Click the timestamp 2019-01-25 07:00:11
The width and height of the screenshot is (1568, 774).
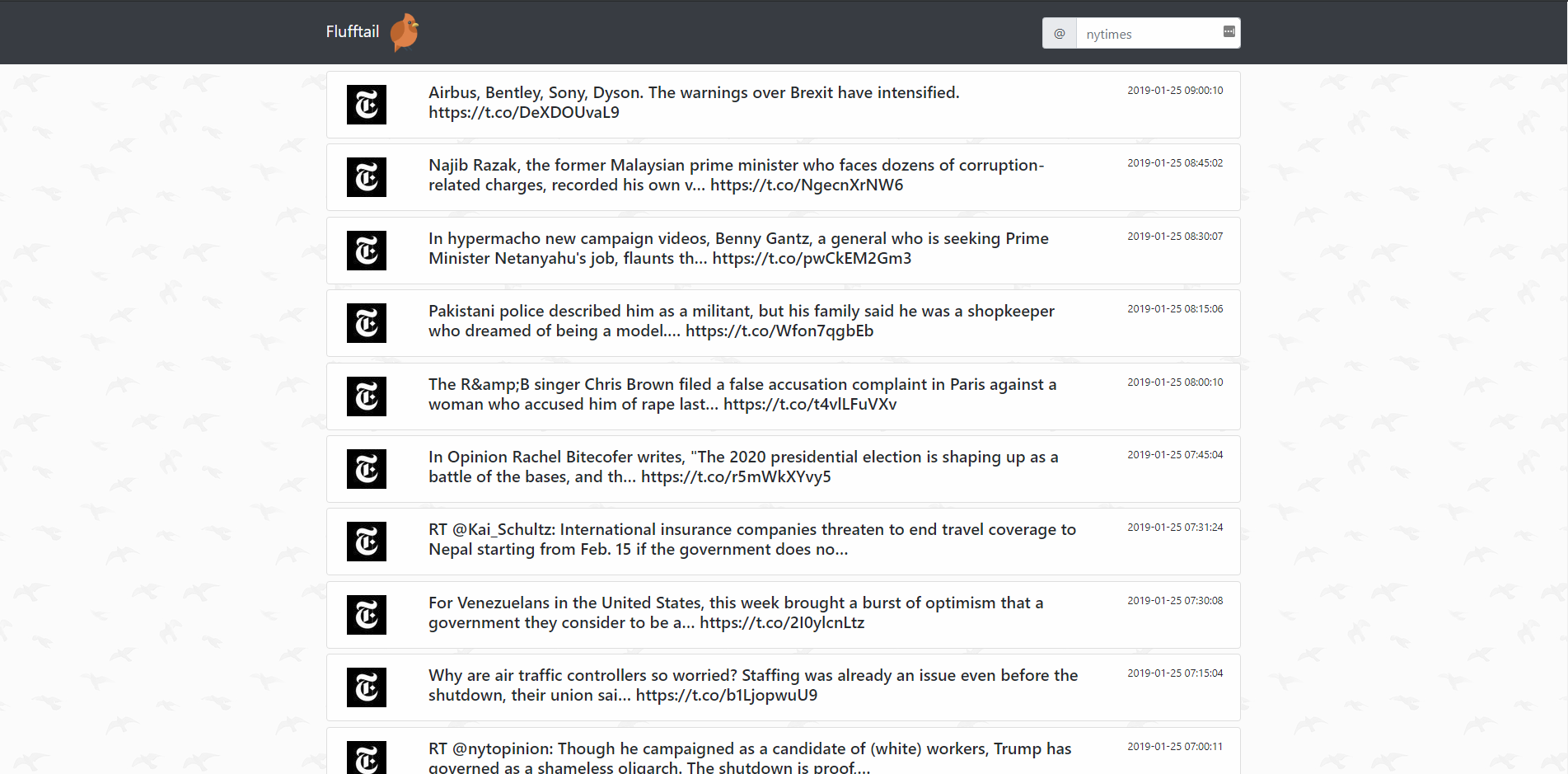click(1175, 747)
